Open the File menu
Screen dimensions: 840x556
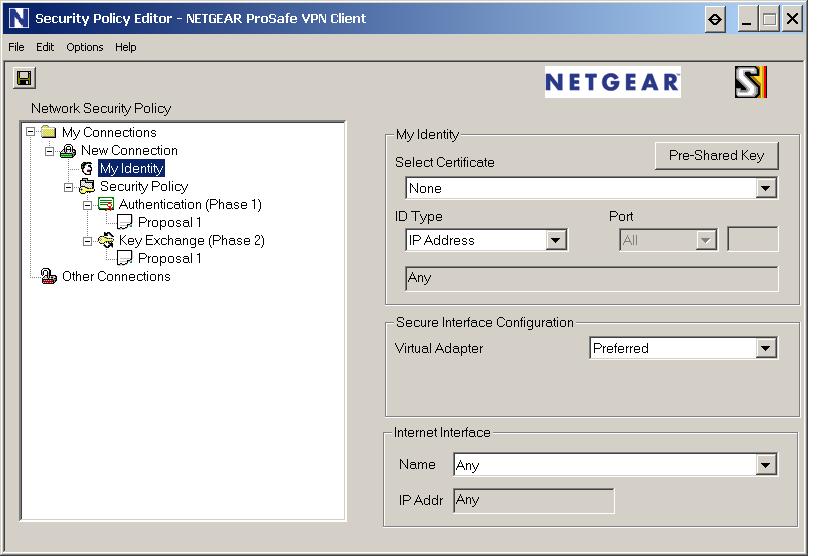coord(16,47)
